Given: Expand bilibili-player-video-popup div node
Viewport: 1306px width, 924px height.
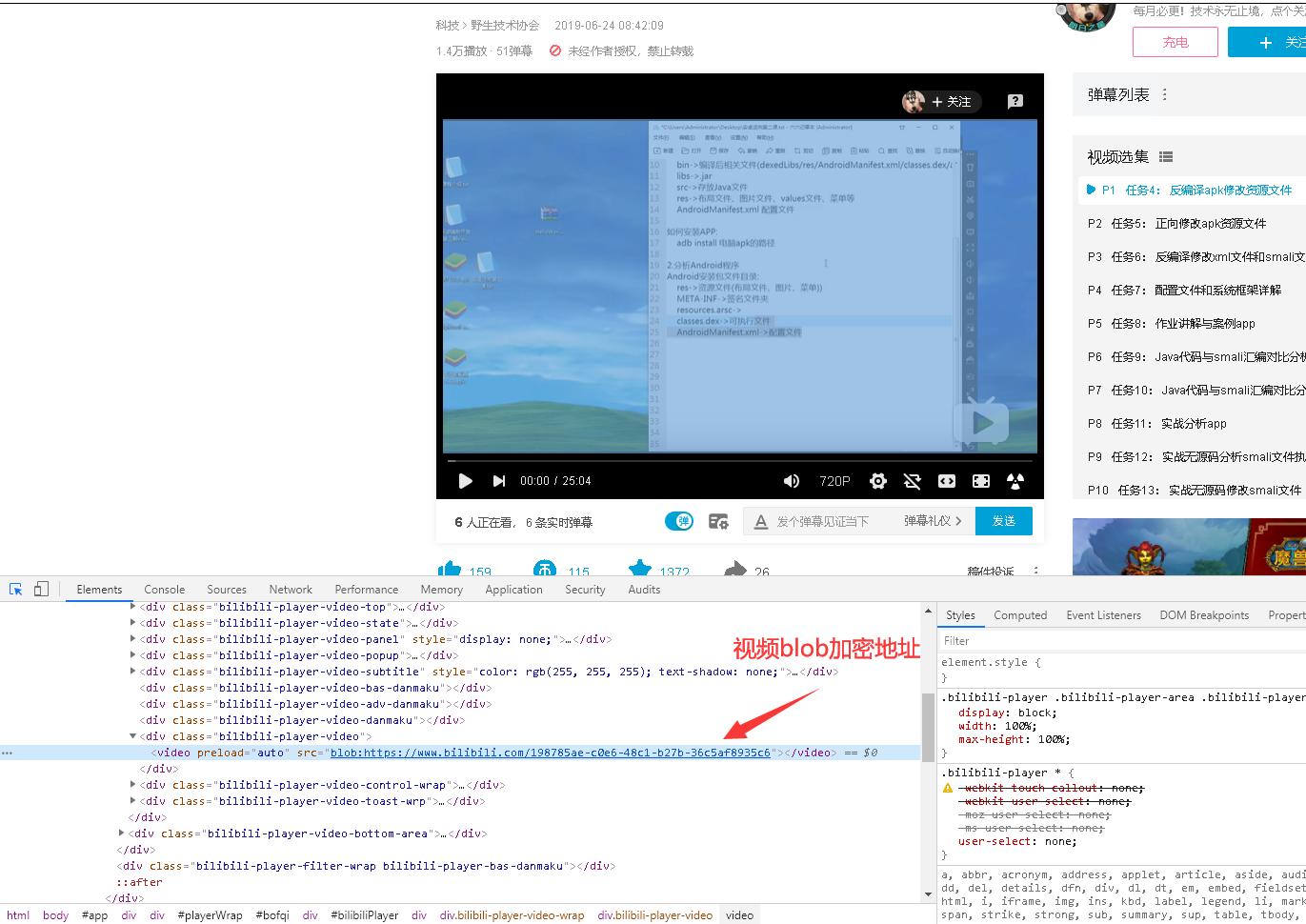Looking at the screenshot, I should coord(132,655).
